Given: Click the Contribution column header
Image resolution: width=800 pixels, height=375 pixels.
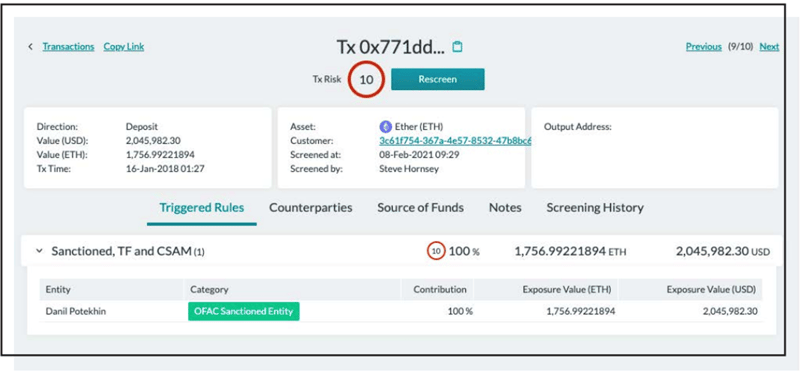Looking at the screenshot, I should 440,289.
